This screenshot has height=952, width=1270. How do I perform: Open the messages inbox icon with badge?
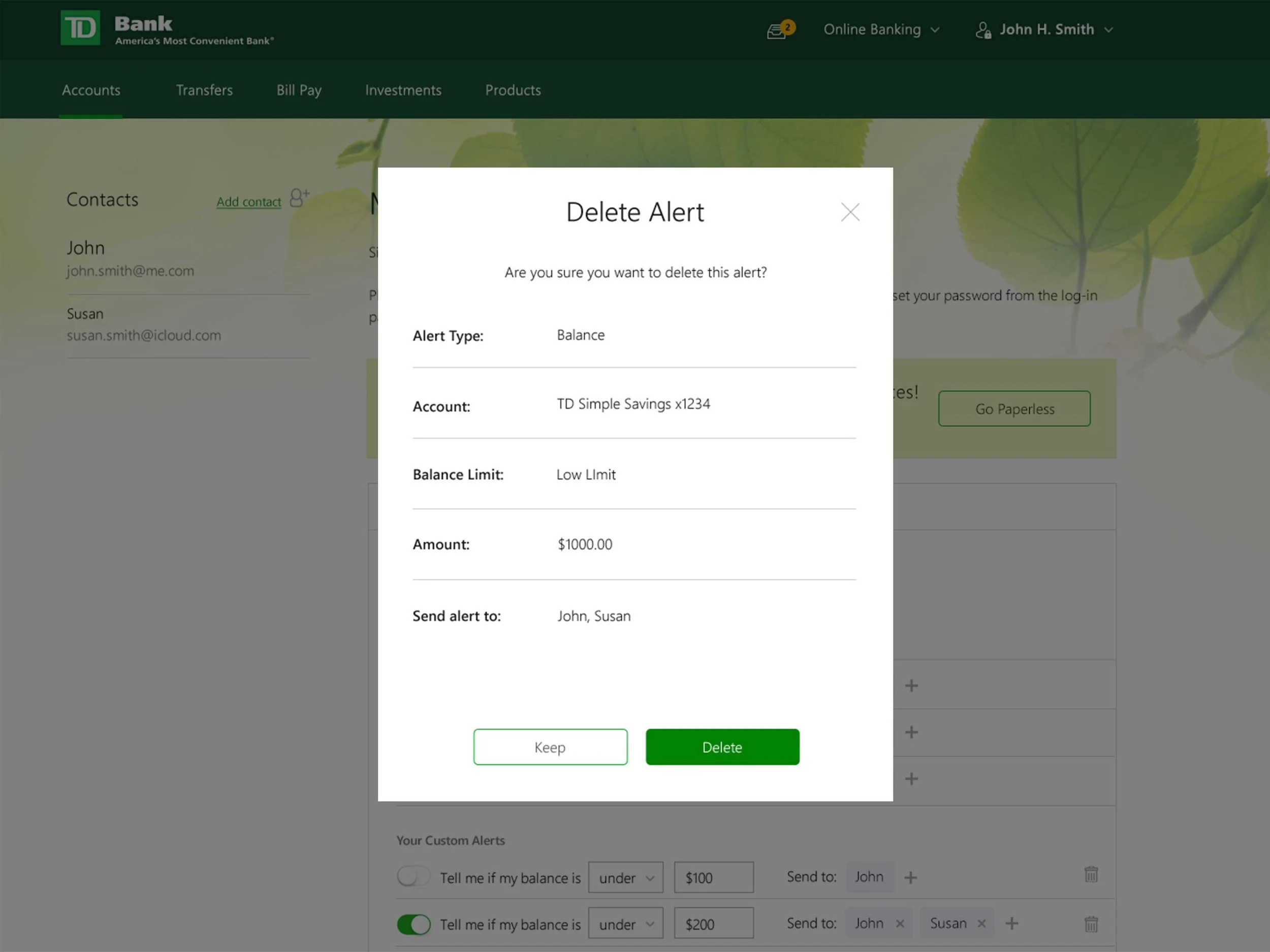780,30
